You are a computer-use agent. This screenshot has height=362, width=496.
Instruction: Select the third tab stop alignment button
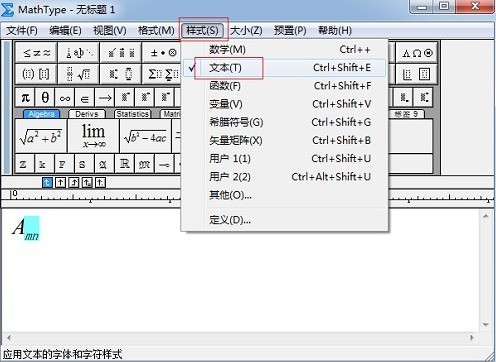point(74,182)
